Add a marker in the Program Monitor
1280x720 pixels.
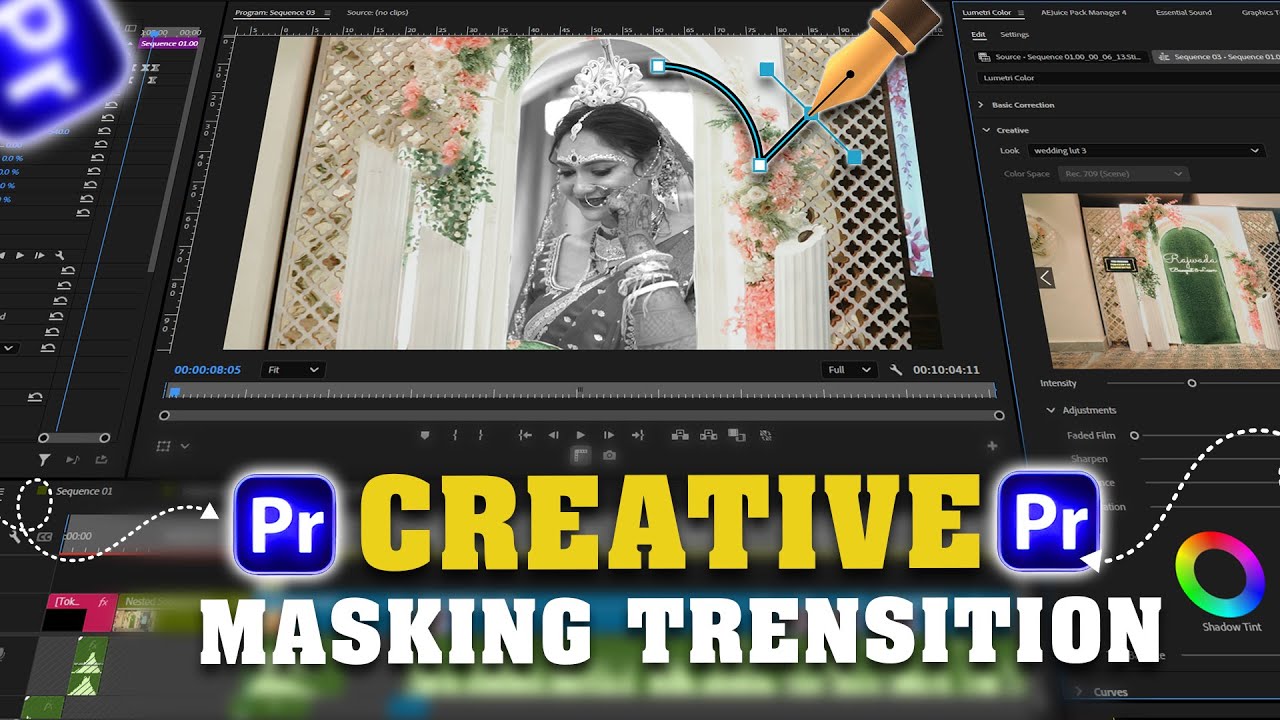pos(425,435)
